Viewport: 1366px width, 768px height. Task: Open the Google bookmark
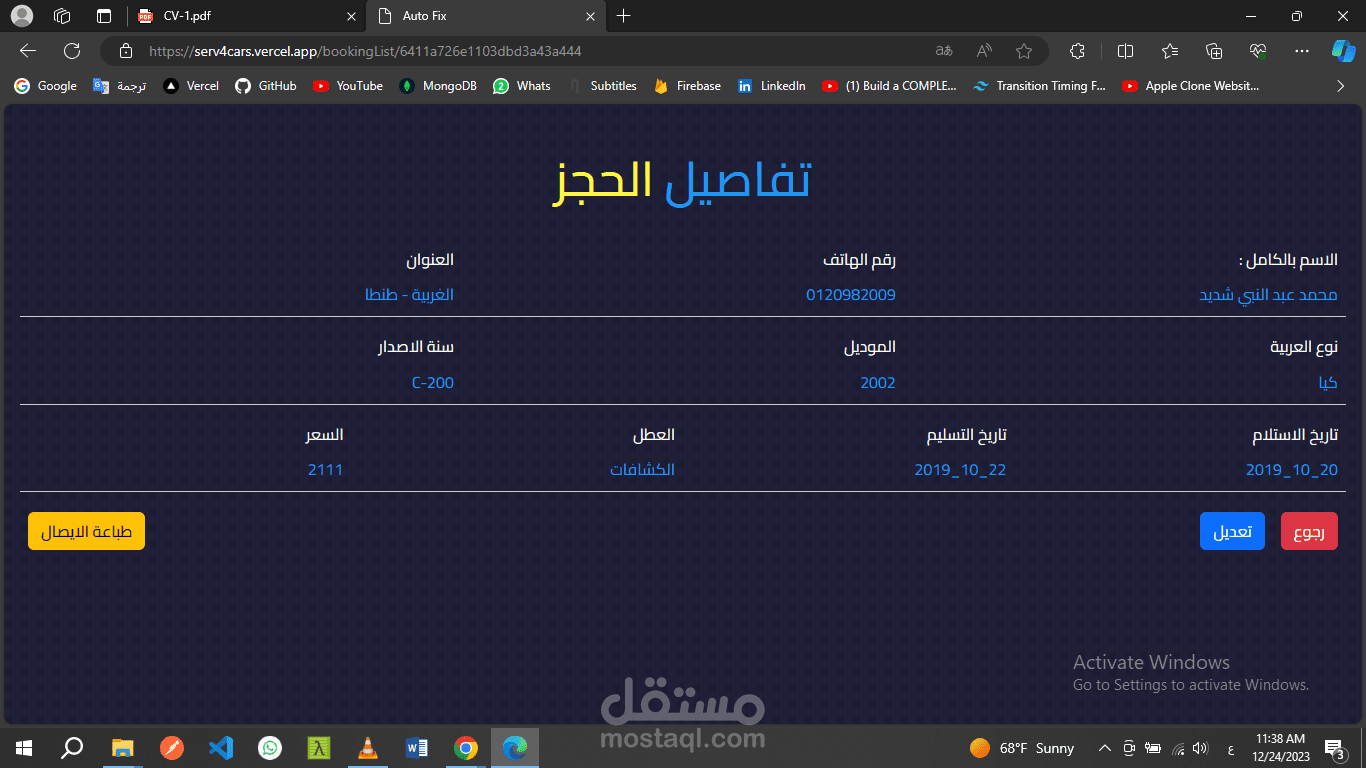point(45,86)
